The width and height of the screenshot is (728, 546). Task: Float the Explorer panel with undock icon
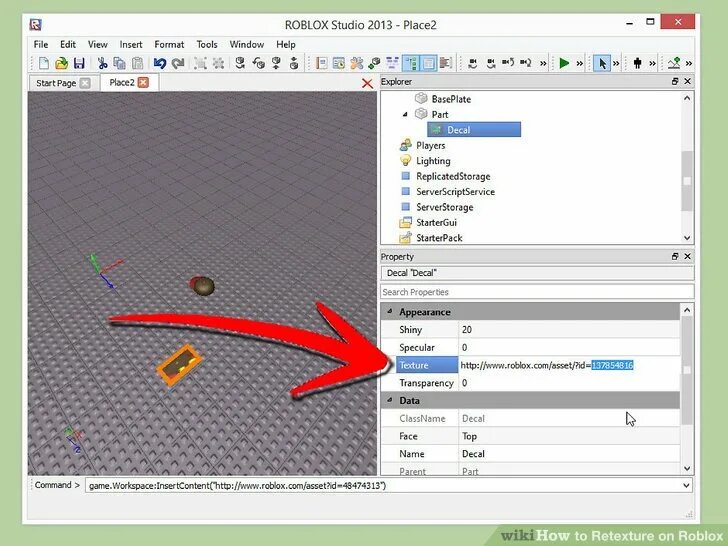point(675,81)
